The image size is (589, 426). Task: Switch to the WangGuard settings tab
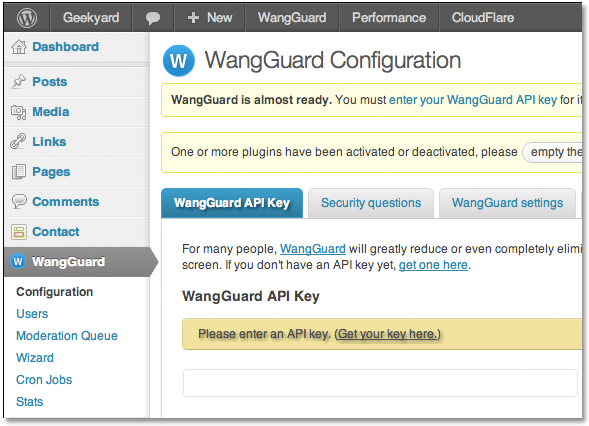(x=507, y=203)
